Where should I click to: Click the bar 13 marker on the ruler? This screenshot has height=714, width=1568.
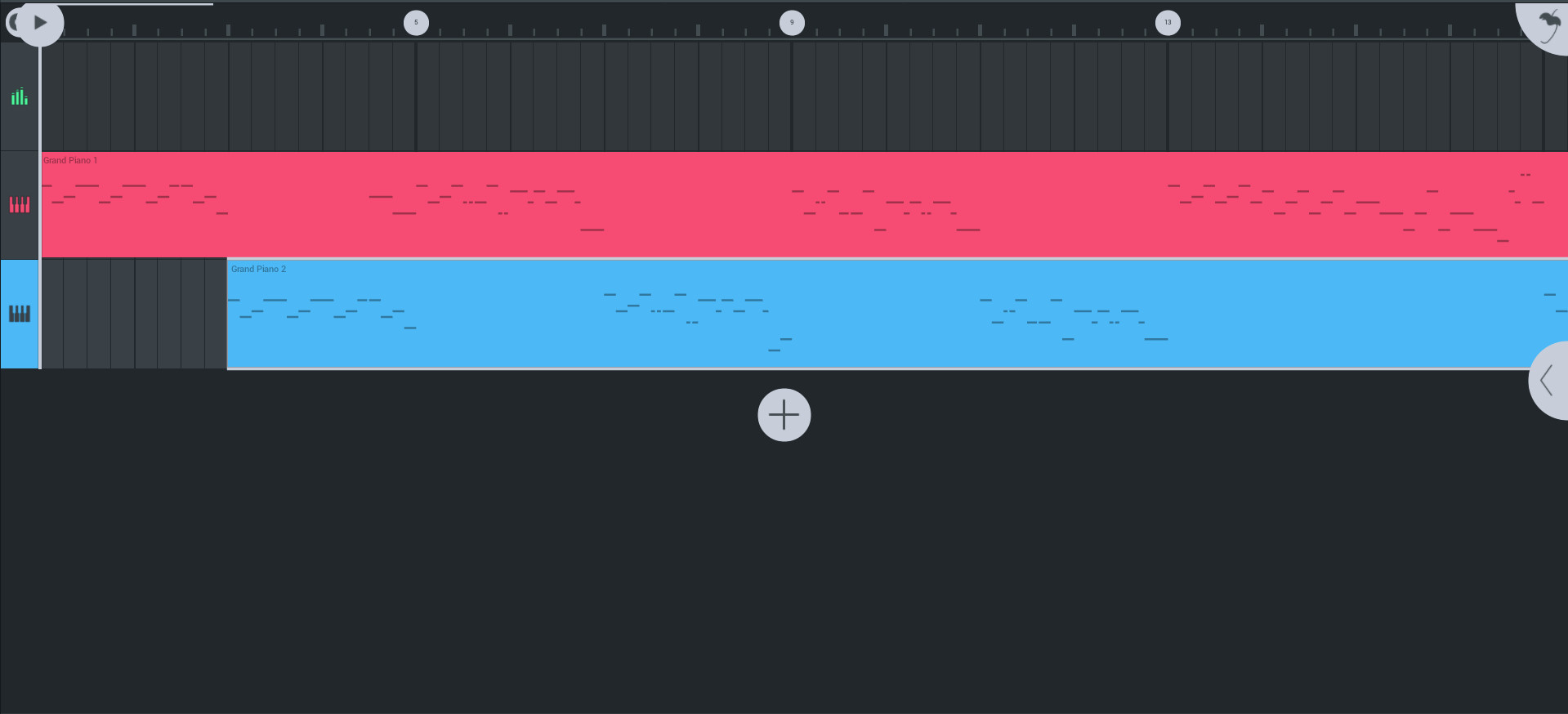pyautogui.click(x=1168, y=22)
